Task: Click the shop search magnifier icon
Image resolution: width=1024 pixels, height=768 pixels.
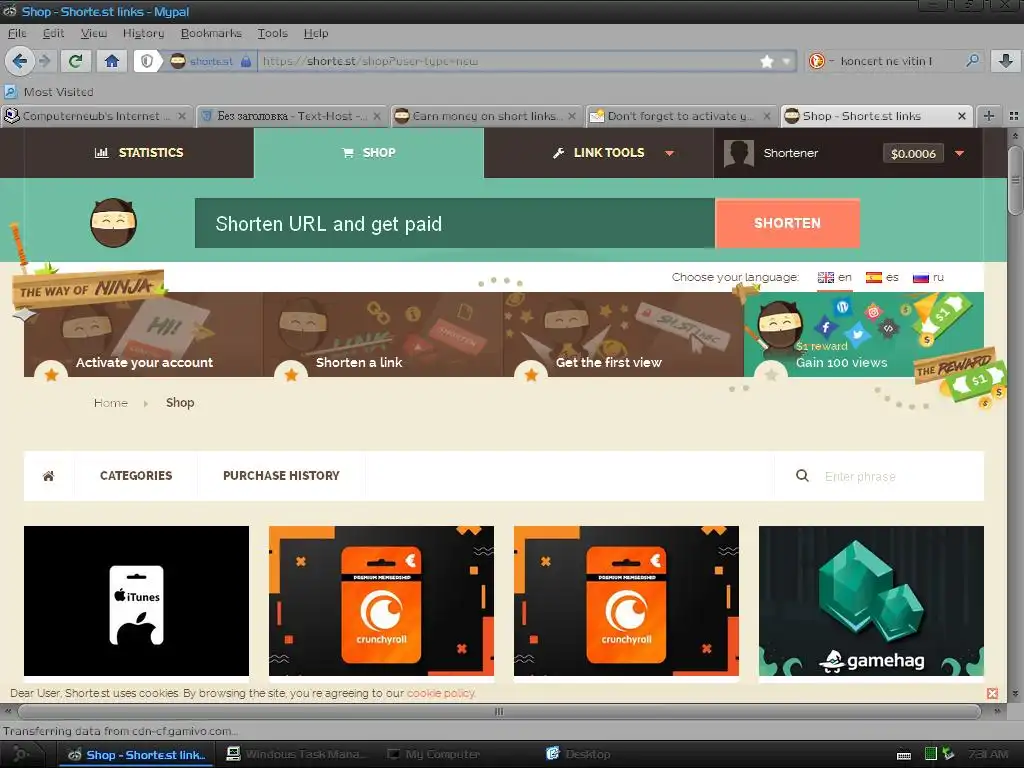Action: tap(802, 476)
